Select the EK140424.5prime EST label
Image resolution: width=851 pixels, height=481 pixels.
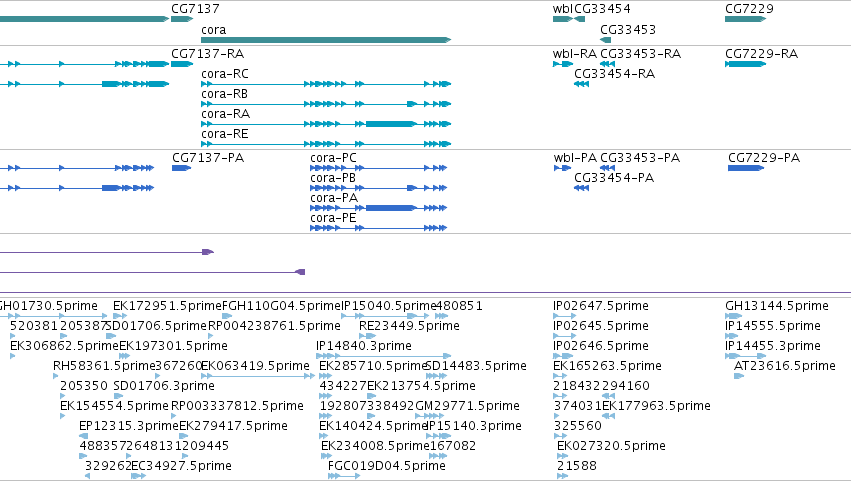[372, 427]
